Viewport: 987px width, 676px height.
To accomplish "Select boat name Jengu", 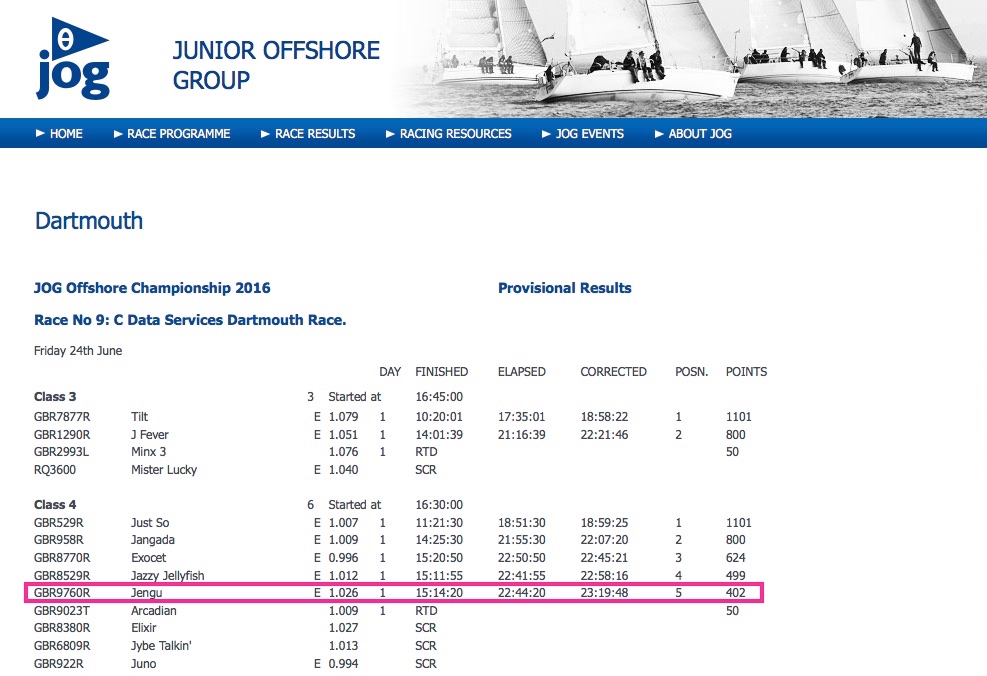I will point(146,592).
